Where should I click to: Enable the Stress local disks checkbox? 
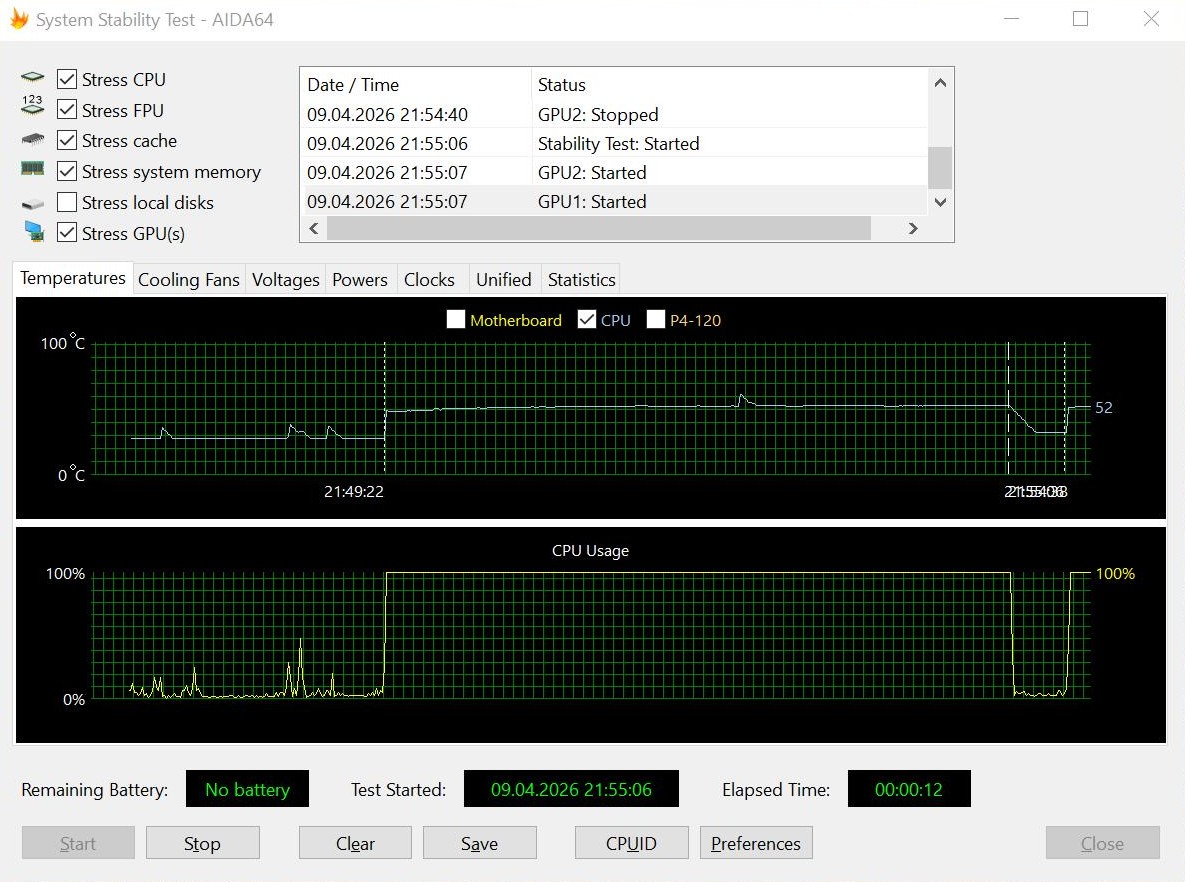point(67,203)
